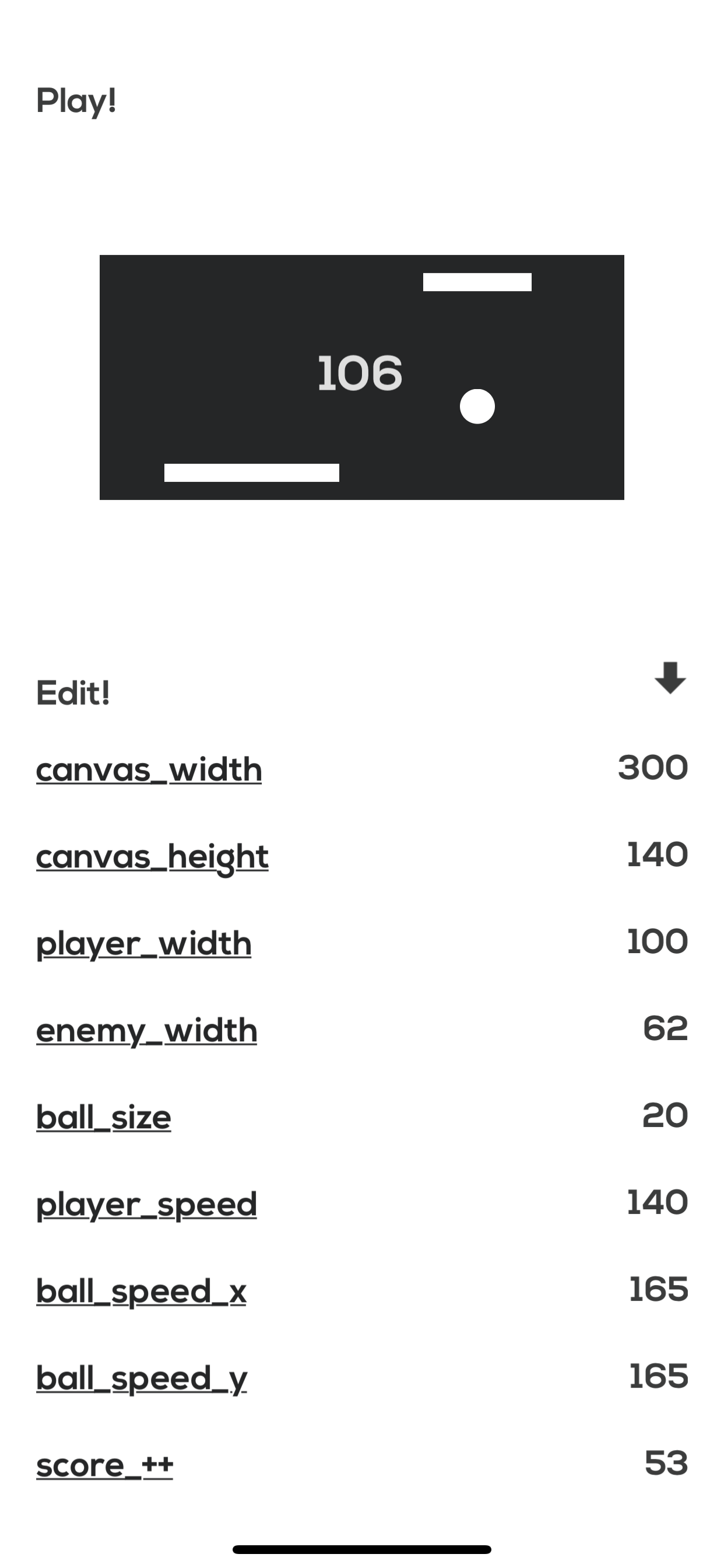
Task: Click the enemy paddle at top of canvas
Action: click(x=478, y=281)
